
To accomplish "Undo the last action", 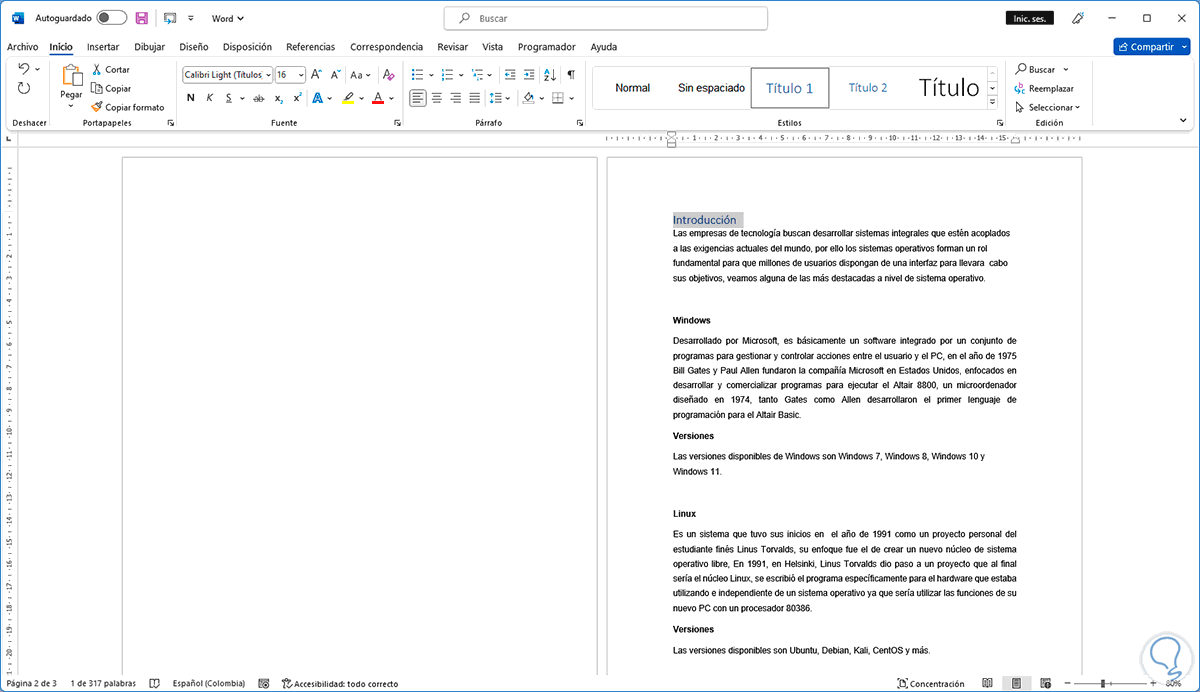I will pyautogui.click(x=25, y=69).
